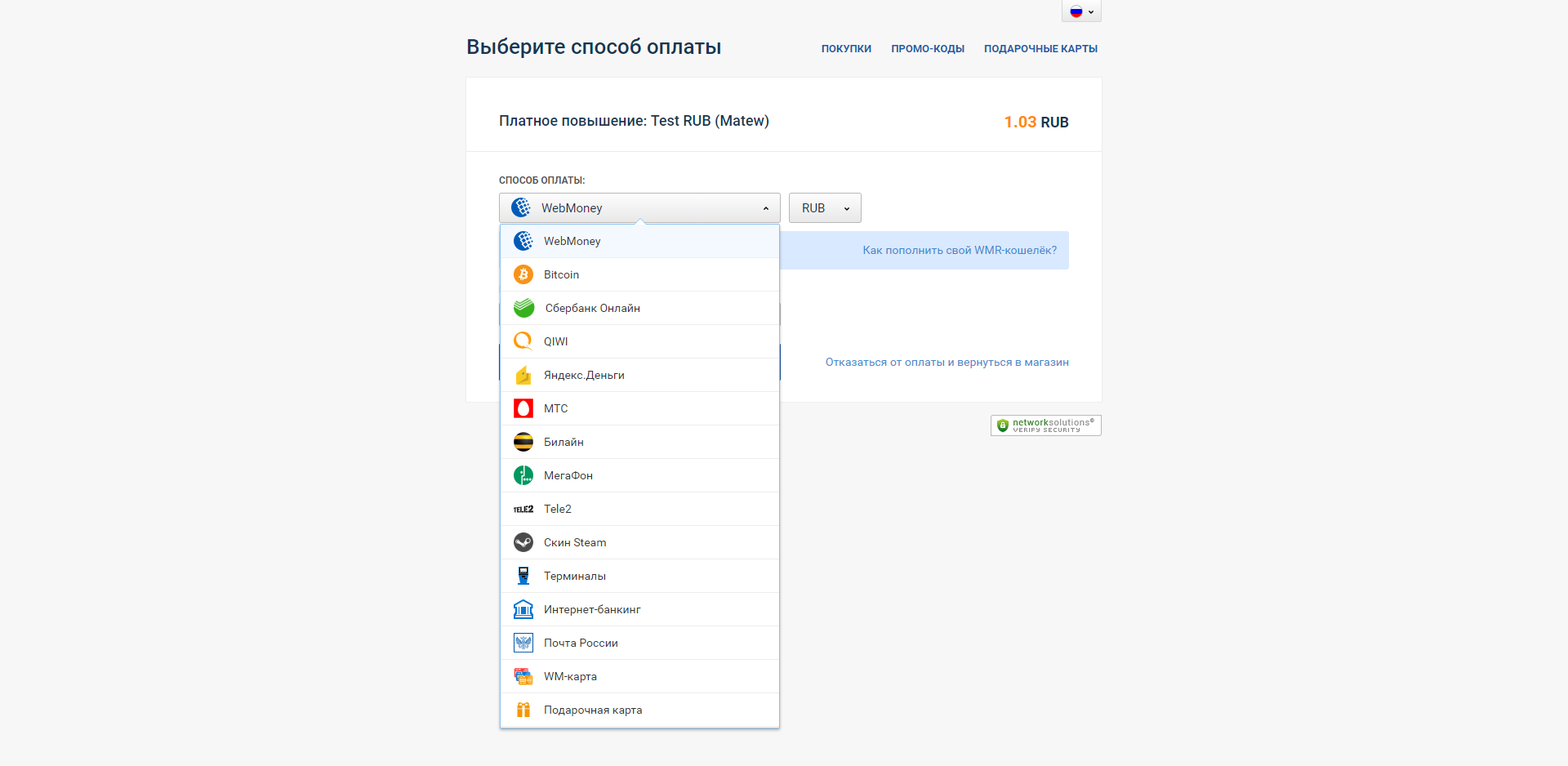Pick Интернет-банкинг in the list

coord(592,609)
